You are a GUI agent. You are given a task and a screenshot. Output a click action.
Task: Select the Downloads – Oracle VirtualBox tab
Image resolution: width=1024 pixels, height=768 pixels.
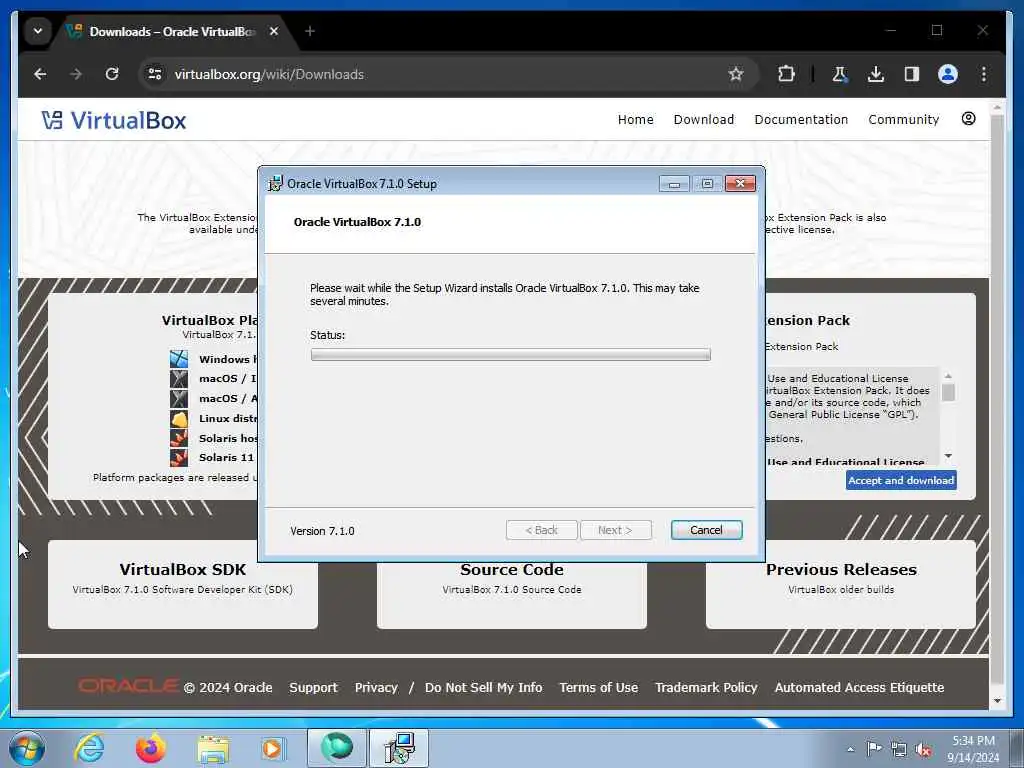coord(171,31)
